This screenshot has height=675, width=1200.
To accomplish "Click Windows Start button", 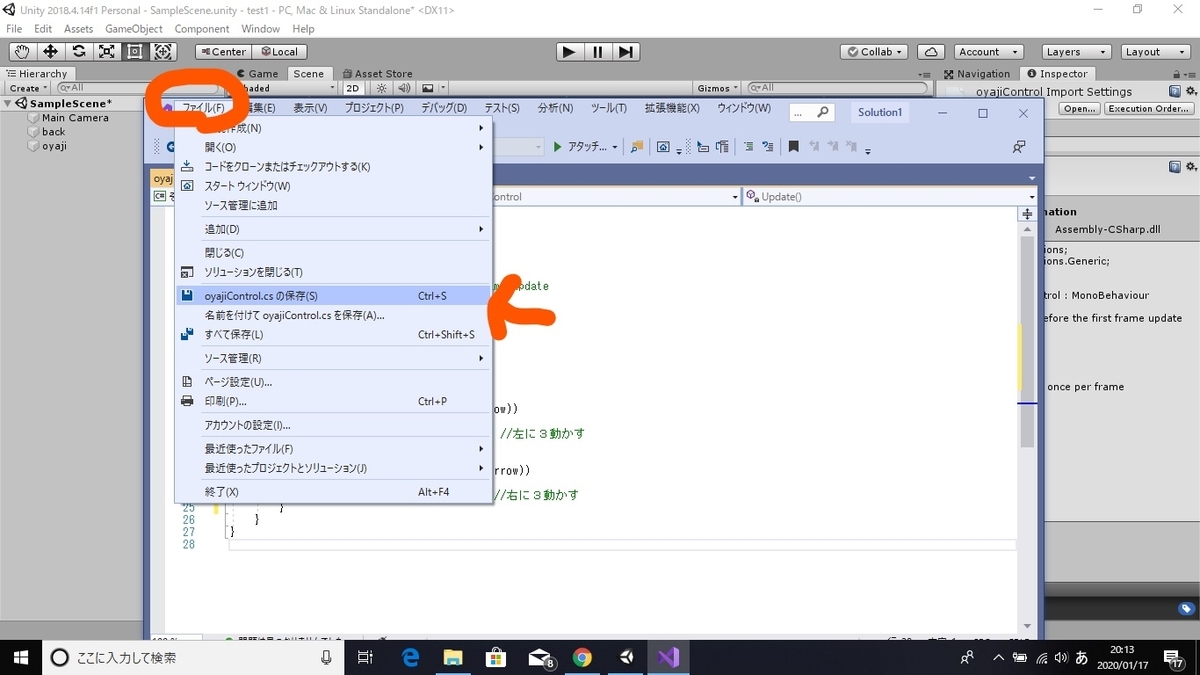I will [x=20, y=657].
